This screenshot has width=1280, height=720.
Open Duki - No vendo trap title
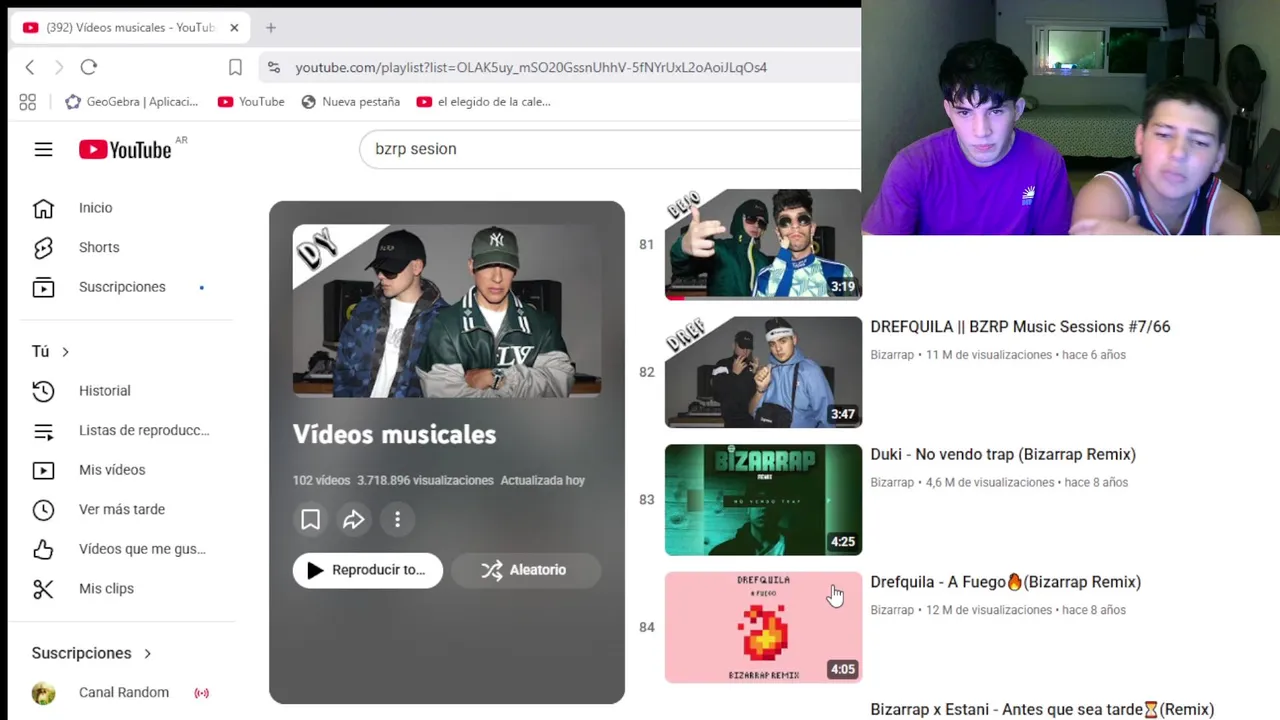tap(1003, 454)
